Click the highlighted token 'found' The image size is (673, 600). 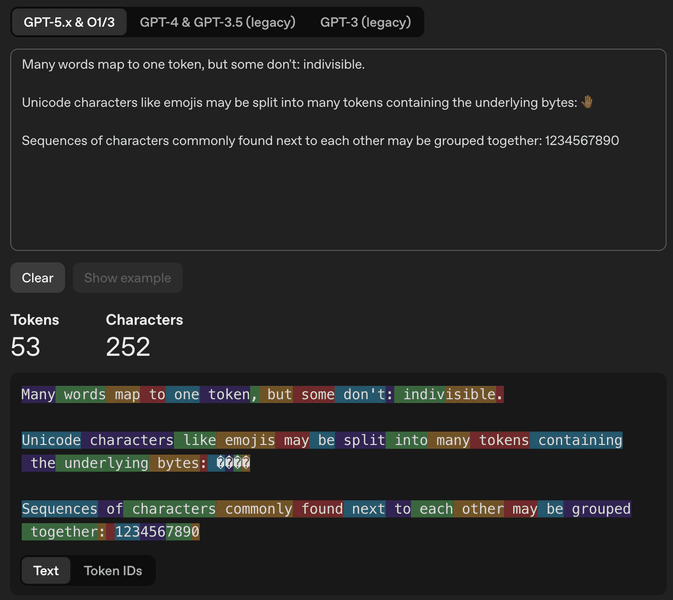point(318,509)
